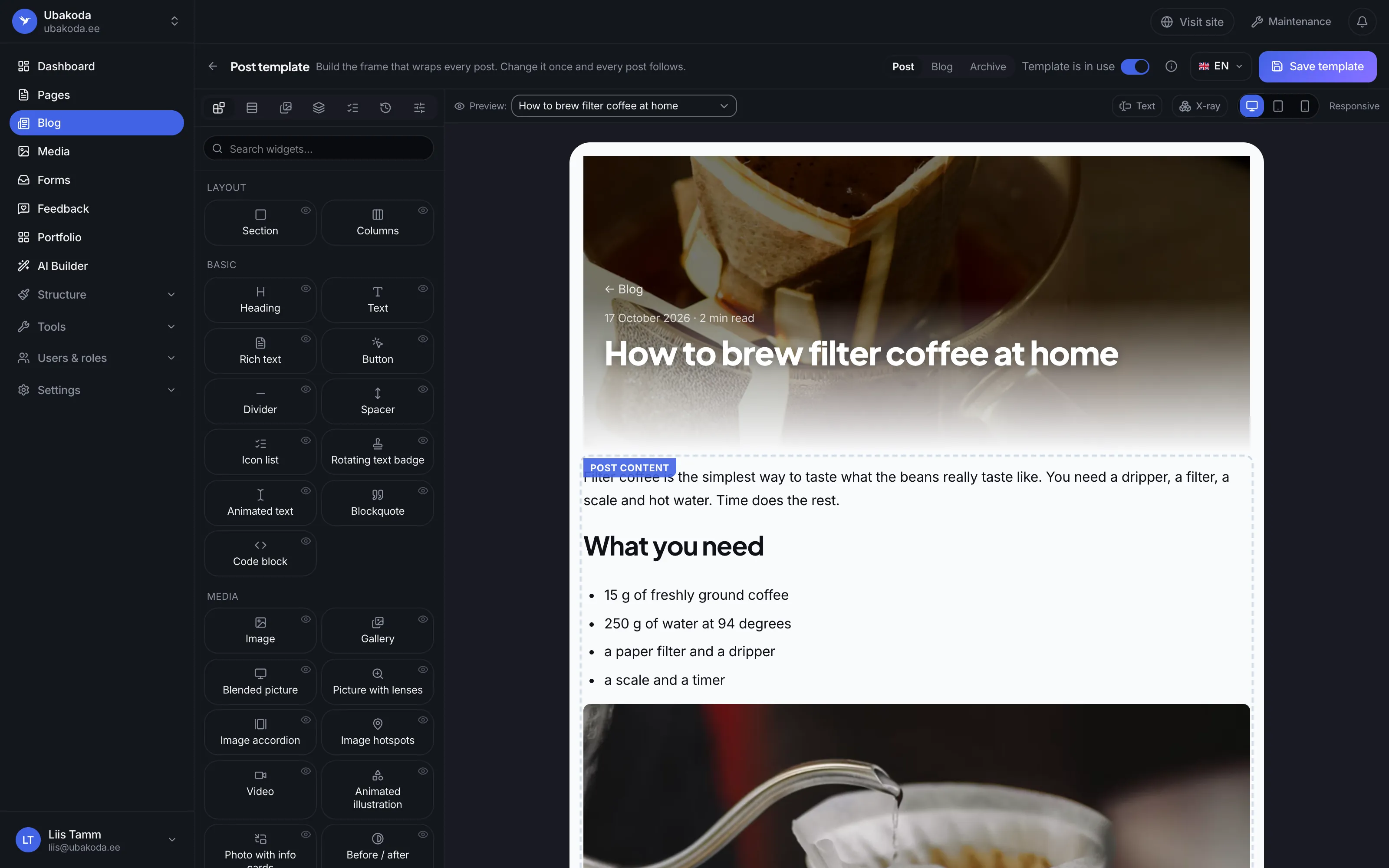Screen dimensions: 1389x868
Task: Open the Preview post dropdown
Action: [x=624, y=105]
